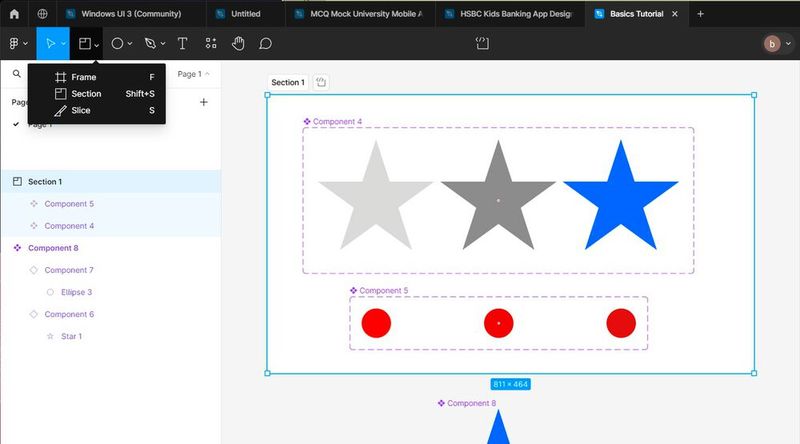Click the Component 4 label on canvas
The image size is (800, 444).
[x=337, y=121]
